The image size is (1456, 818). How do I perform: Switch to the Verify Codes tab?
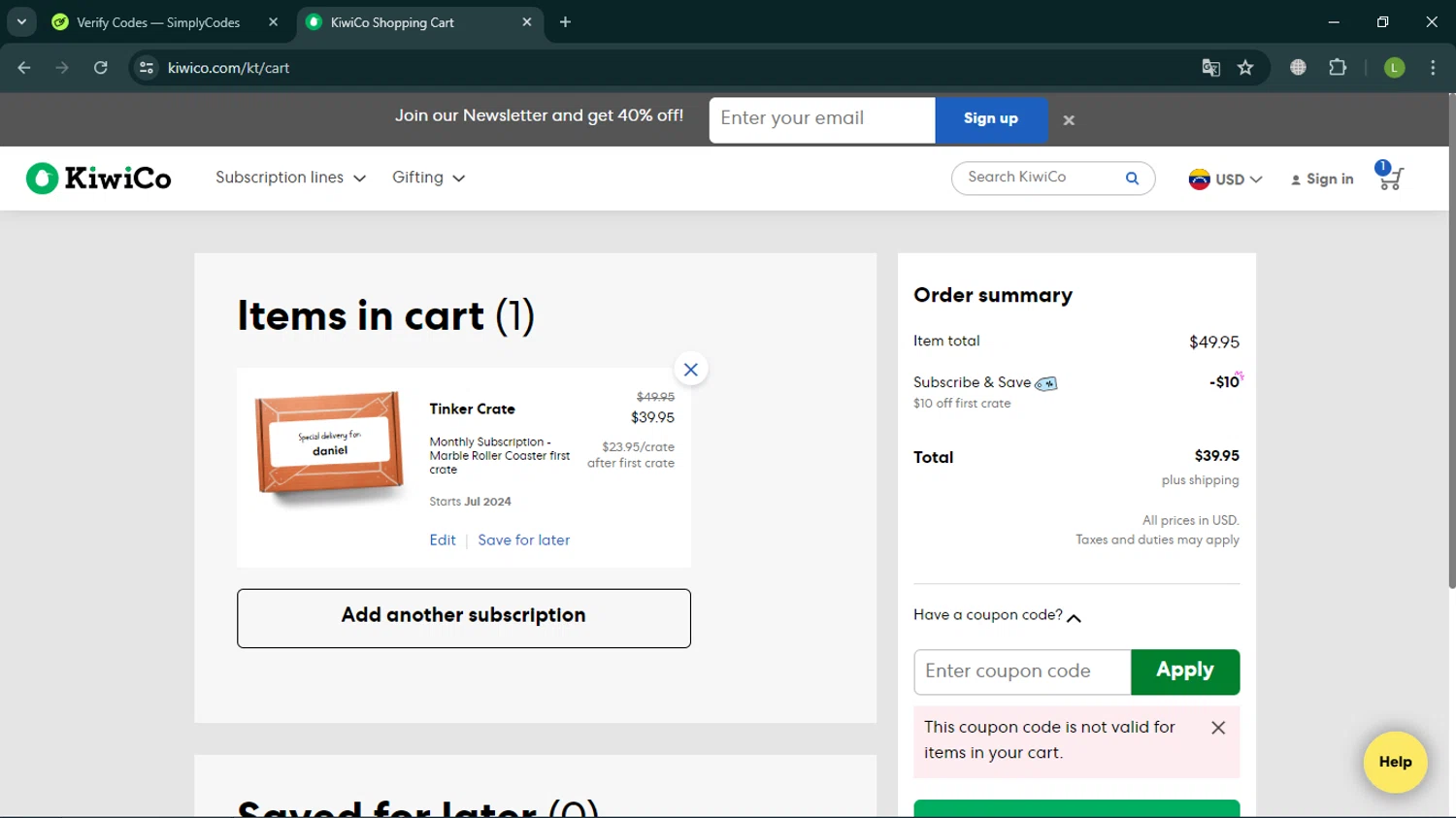158,22
